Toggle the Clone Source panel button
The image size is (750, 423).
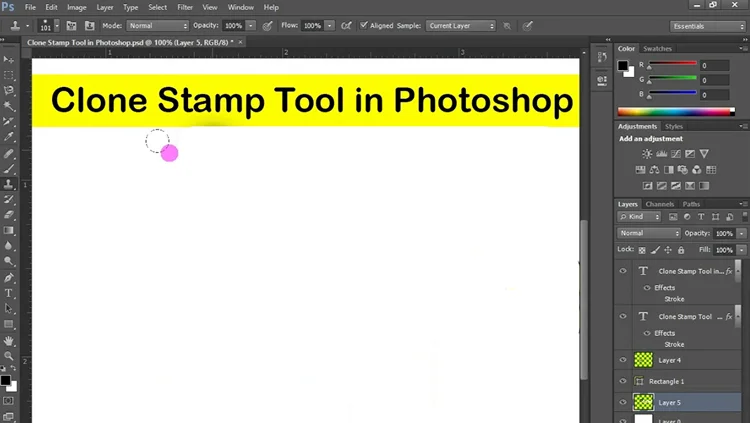[x=89, y=26]
